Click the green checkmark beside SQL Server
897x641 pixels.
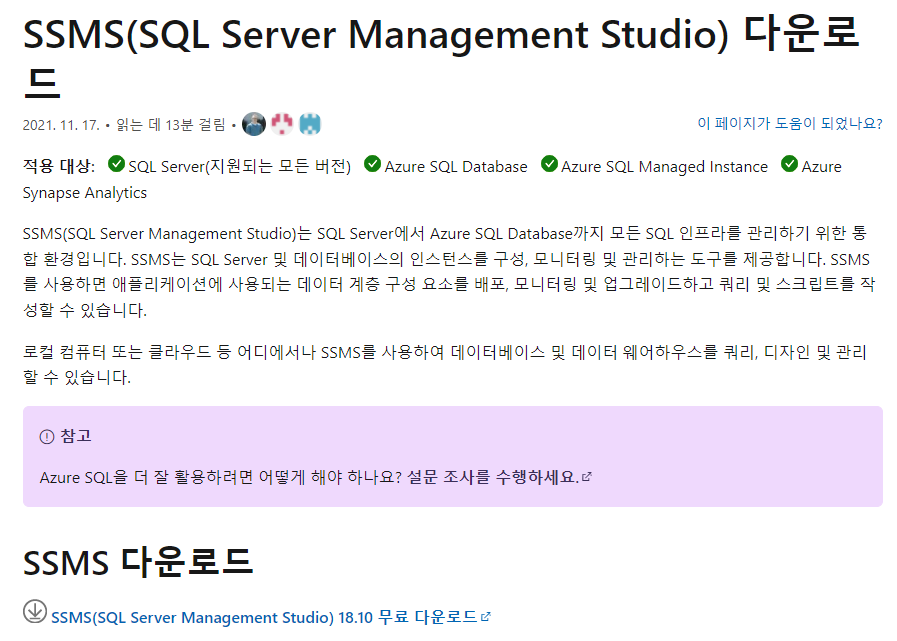116,164
